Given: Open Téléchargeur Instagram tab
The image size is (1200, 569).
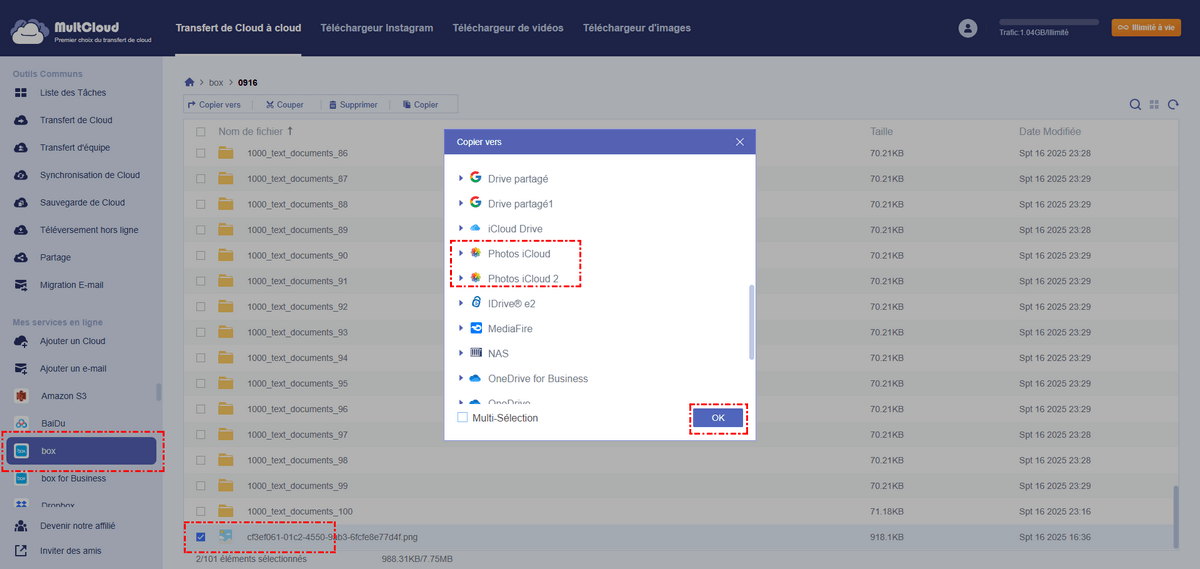Looking at the screenshot, I should (x=377, y=28).
